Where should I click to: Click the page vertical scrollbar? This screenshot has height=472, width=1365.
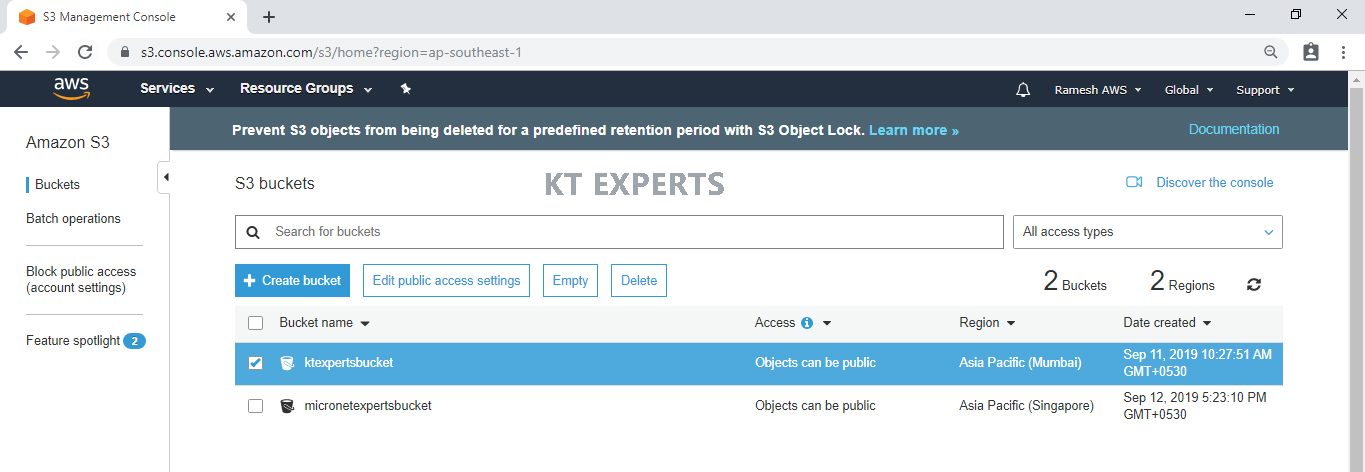pyautogui.click(x=1357, y=272)
